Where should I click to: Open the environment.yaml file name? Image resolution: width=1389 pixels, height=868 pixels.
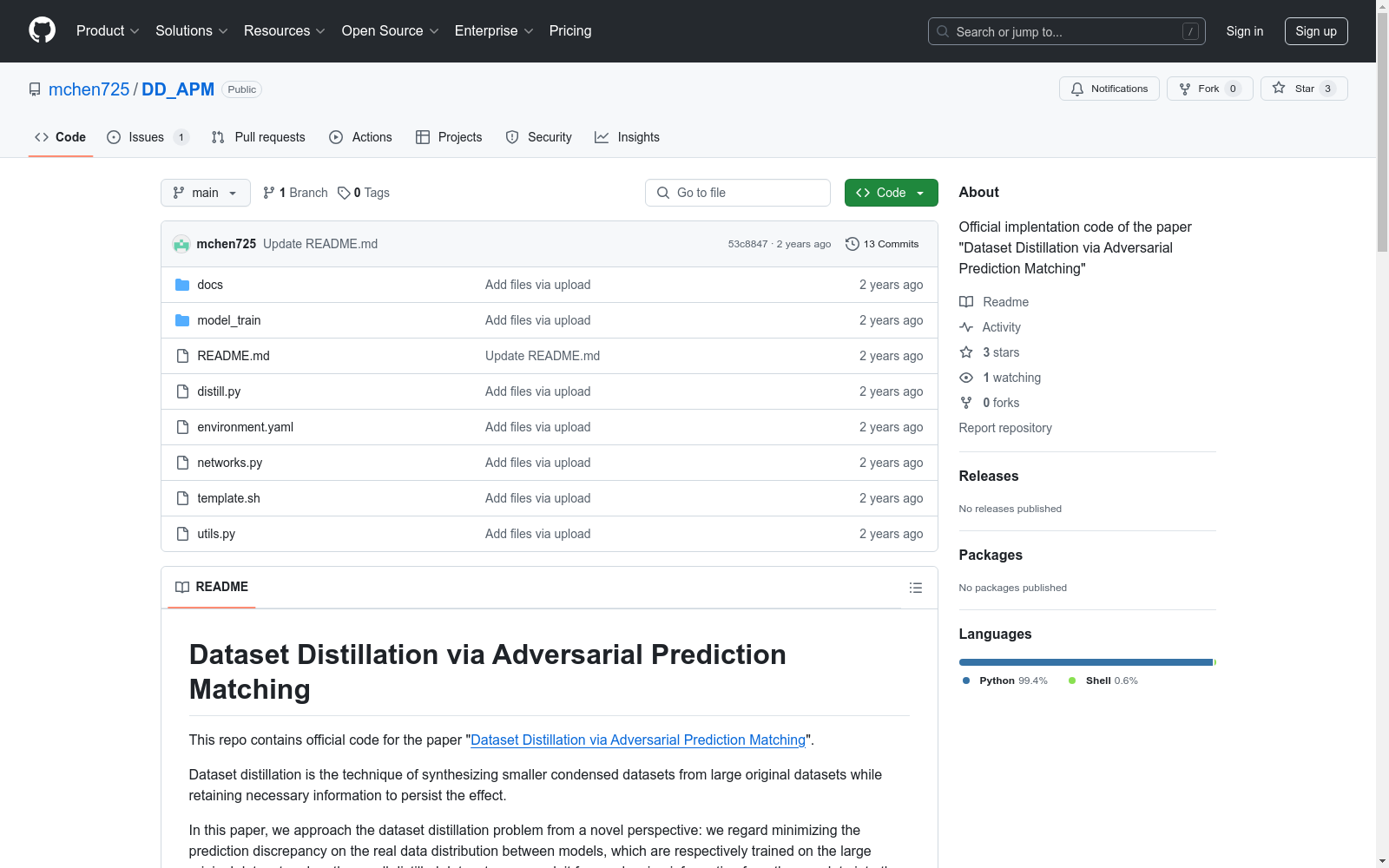point(246,427)
